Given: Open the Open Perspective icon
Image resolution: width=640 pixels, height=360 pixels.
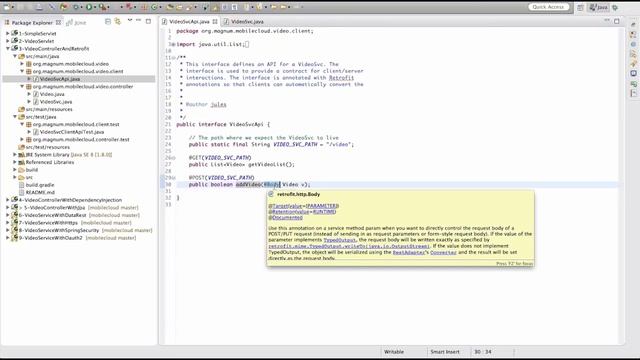Looking at the screenshot, I should (x=580, y=7).
